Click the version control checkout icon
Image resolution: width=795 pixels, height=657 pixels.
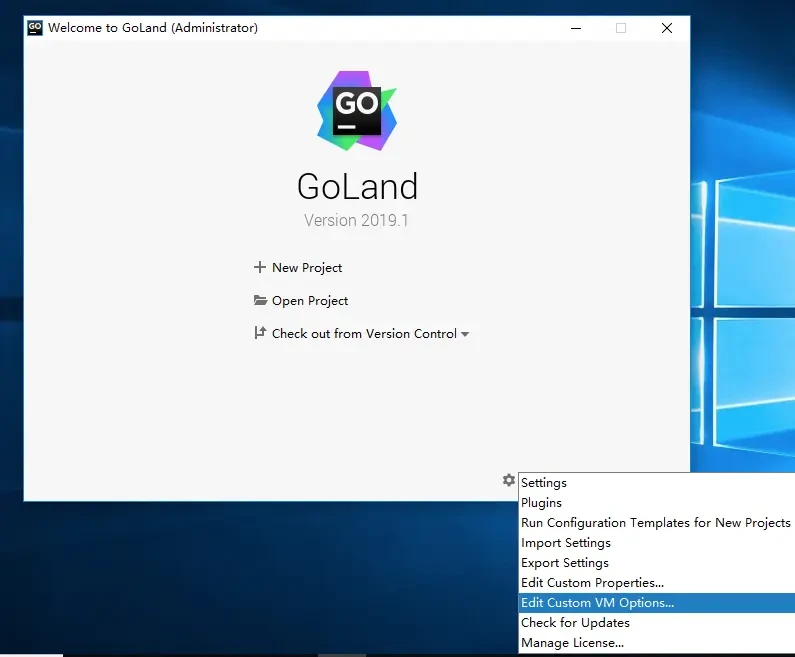click(260, 334)
